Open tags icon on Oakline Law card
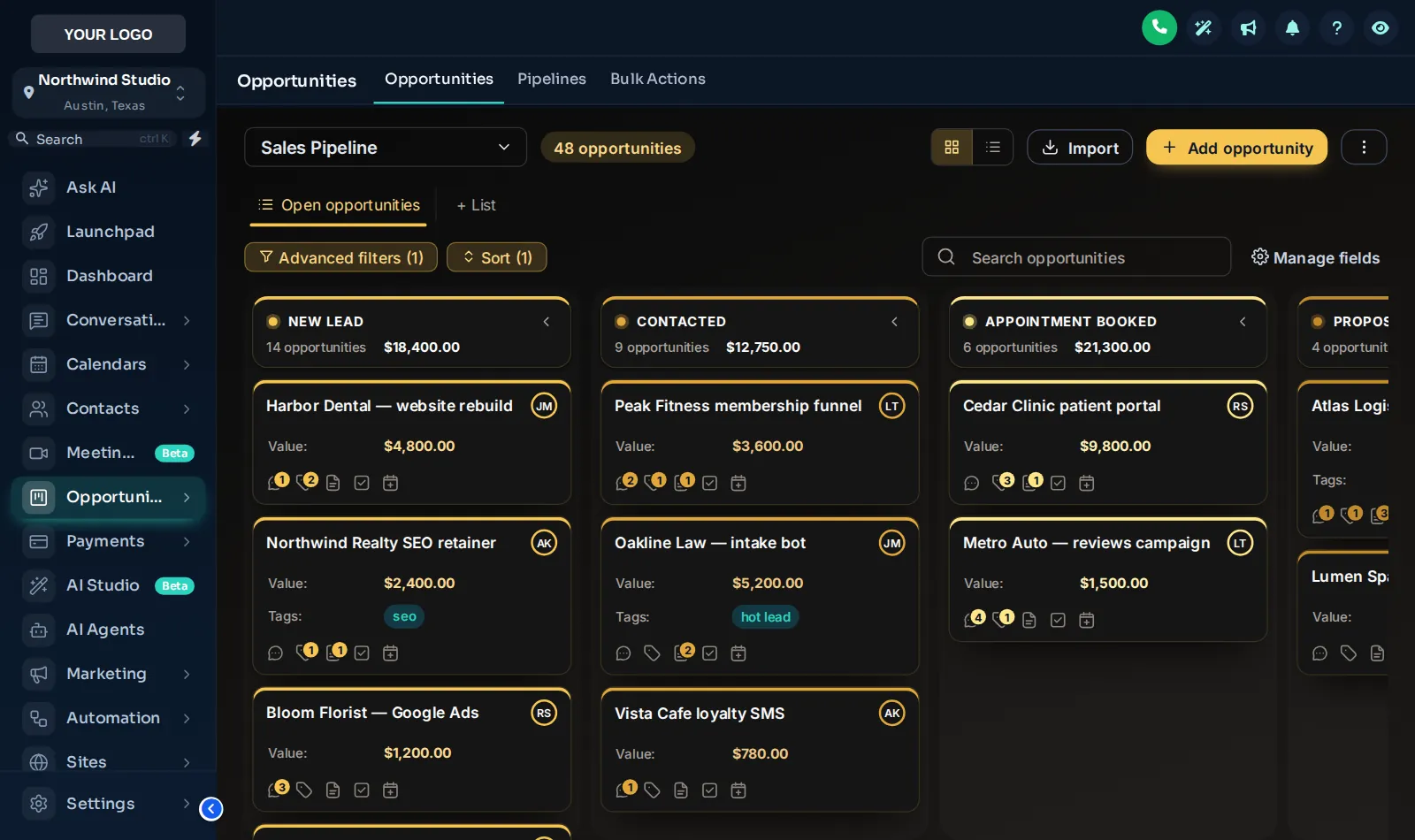This screenshot has height=840, width=1415. pos(652,653)
